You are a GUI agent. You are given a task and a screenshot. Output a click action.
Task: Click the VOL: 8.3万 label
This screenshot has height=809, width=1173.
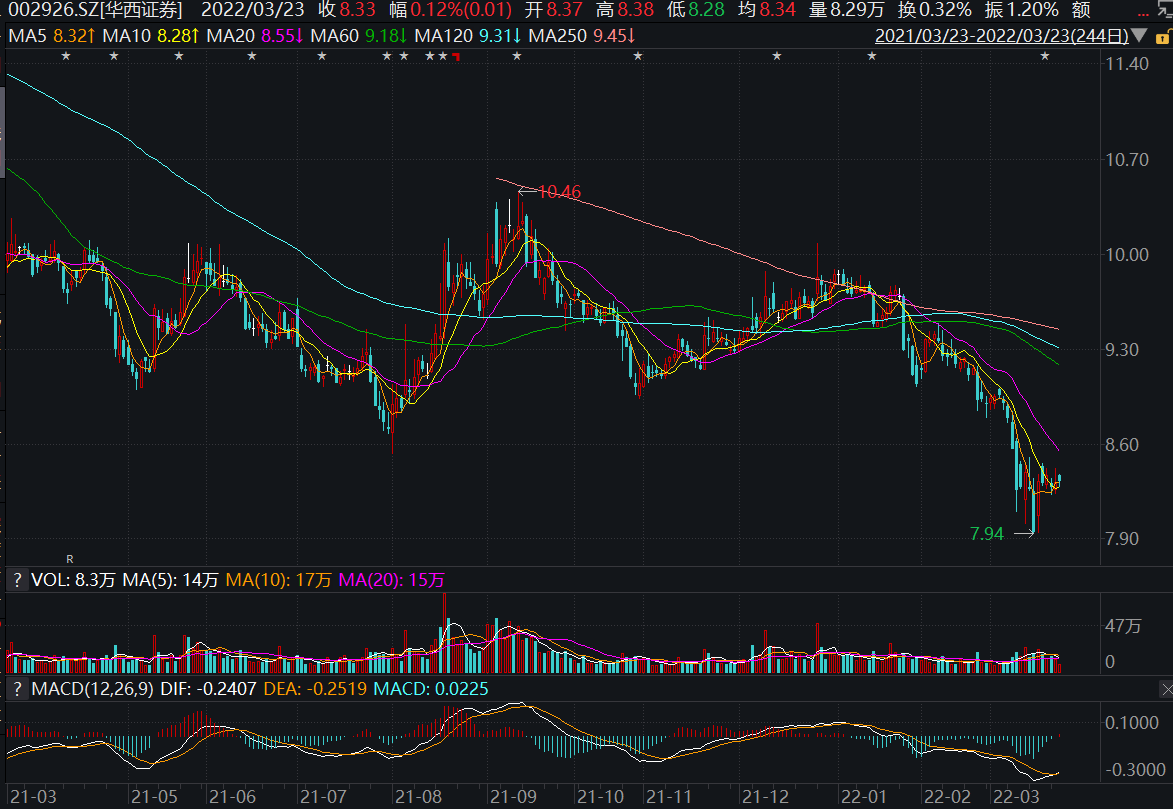(x=73, y=580)
